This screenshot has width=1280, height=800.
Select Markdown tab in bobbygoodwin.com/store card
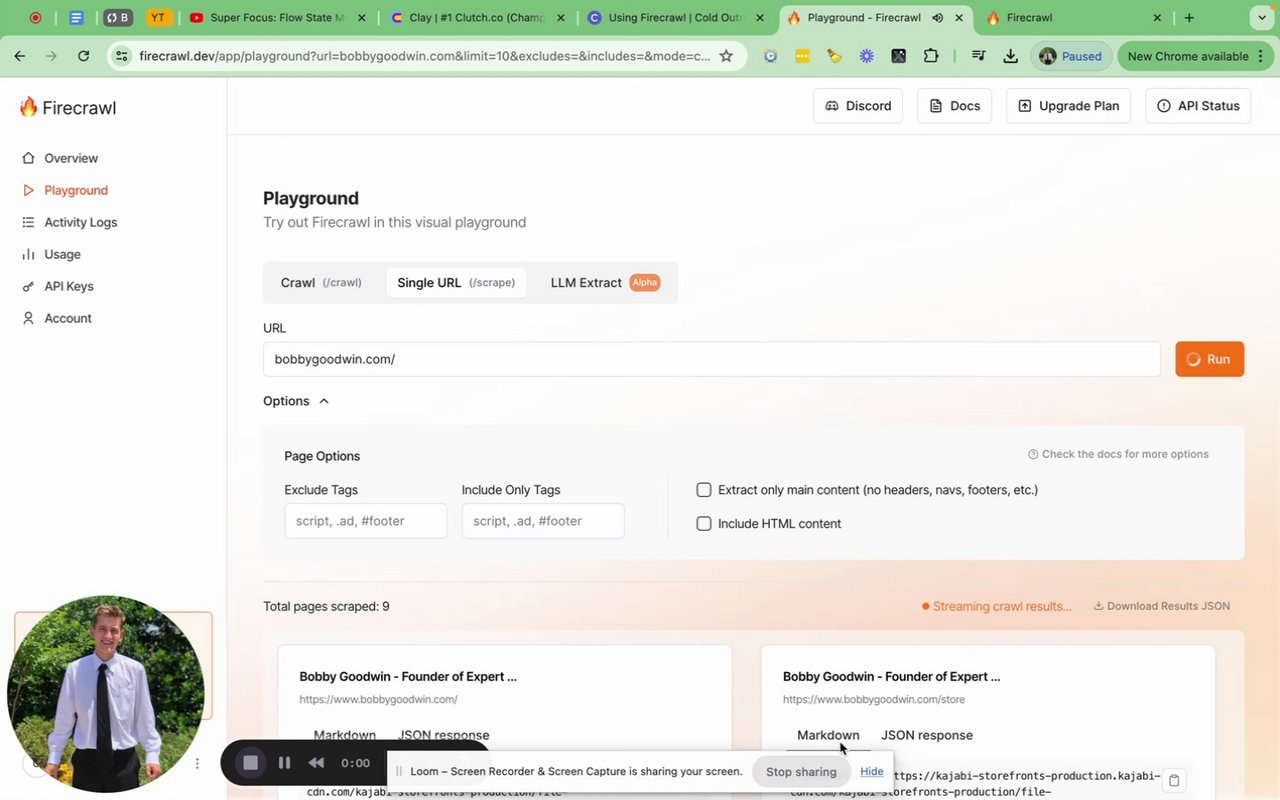[x=828, y=735]
